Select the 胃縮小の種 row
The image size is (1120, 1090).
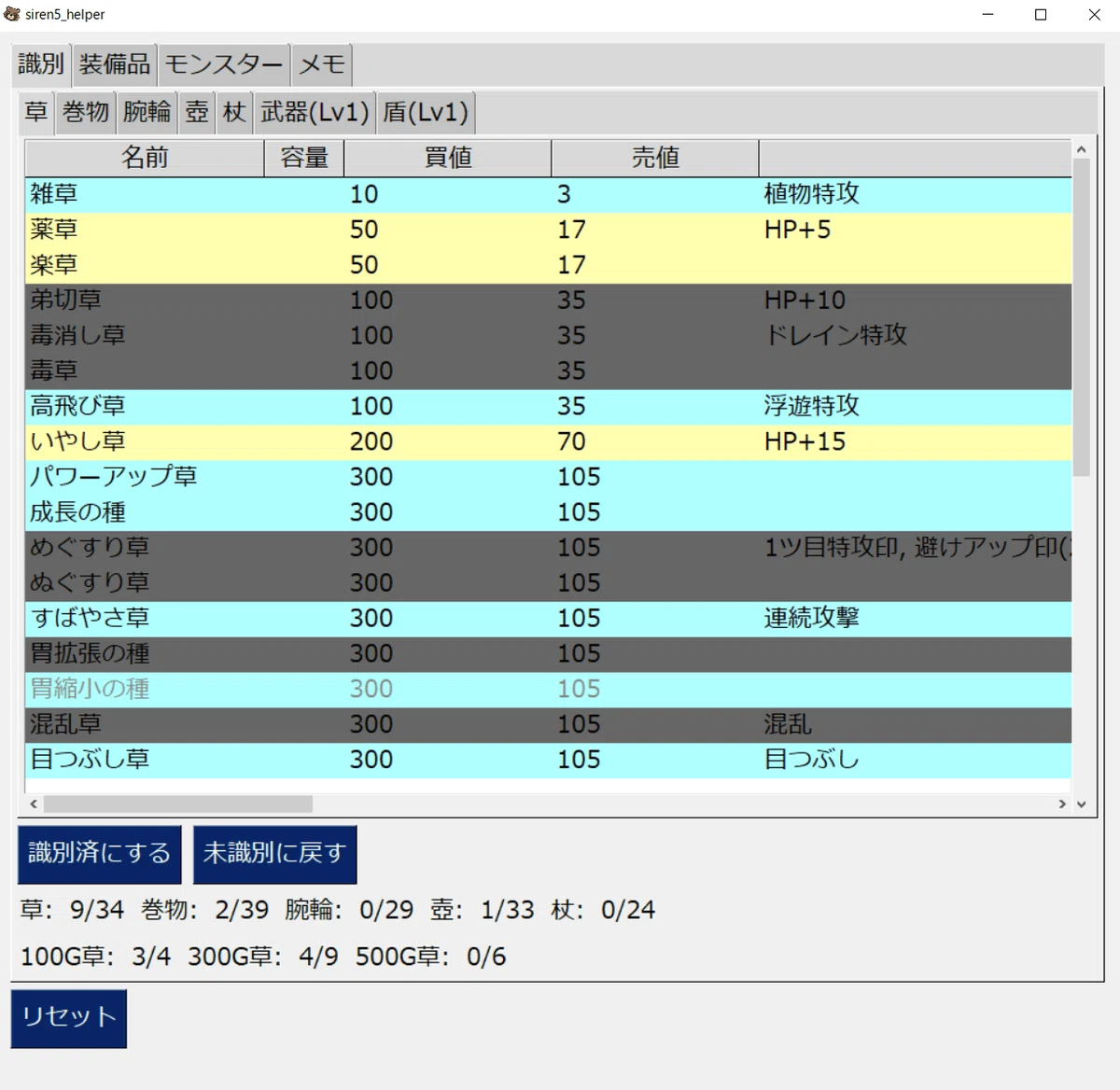[x=548, y=689]
